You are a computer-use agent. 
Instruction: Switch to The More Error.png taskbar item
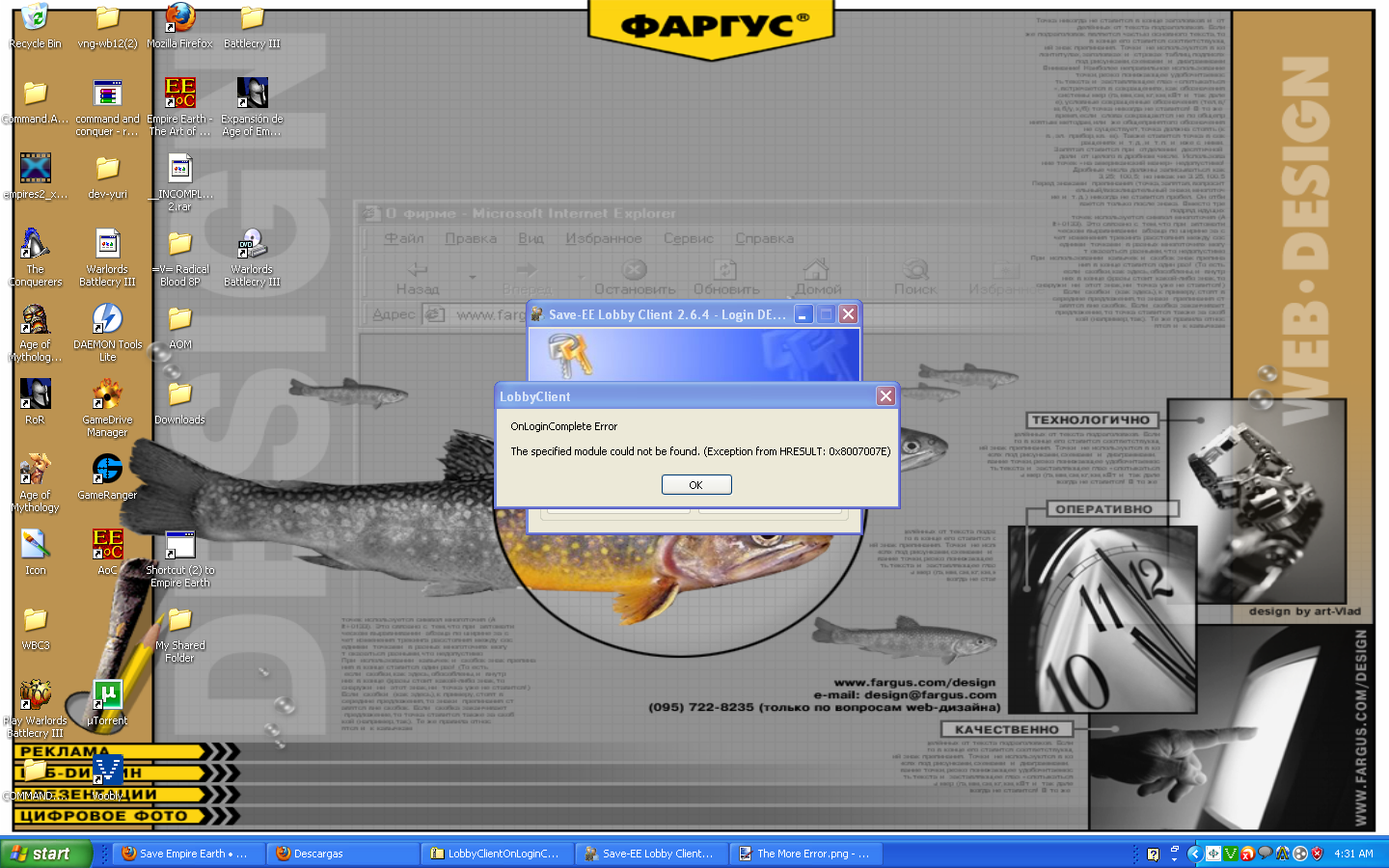coord(804,854)
